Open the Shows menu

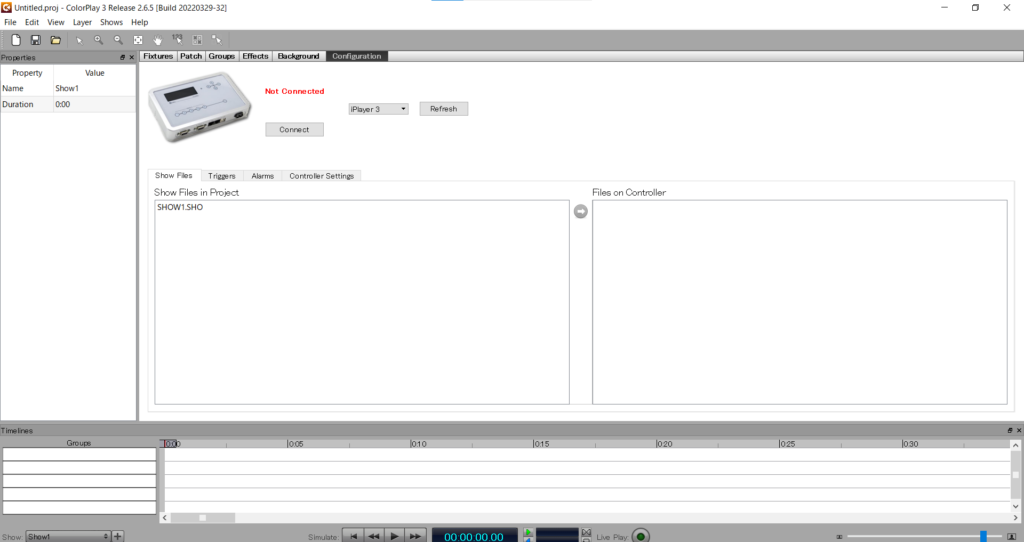tap(111, 22)
